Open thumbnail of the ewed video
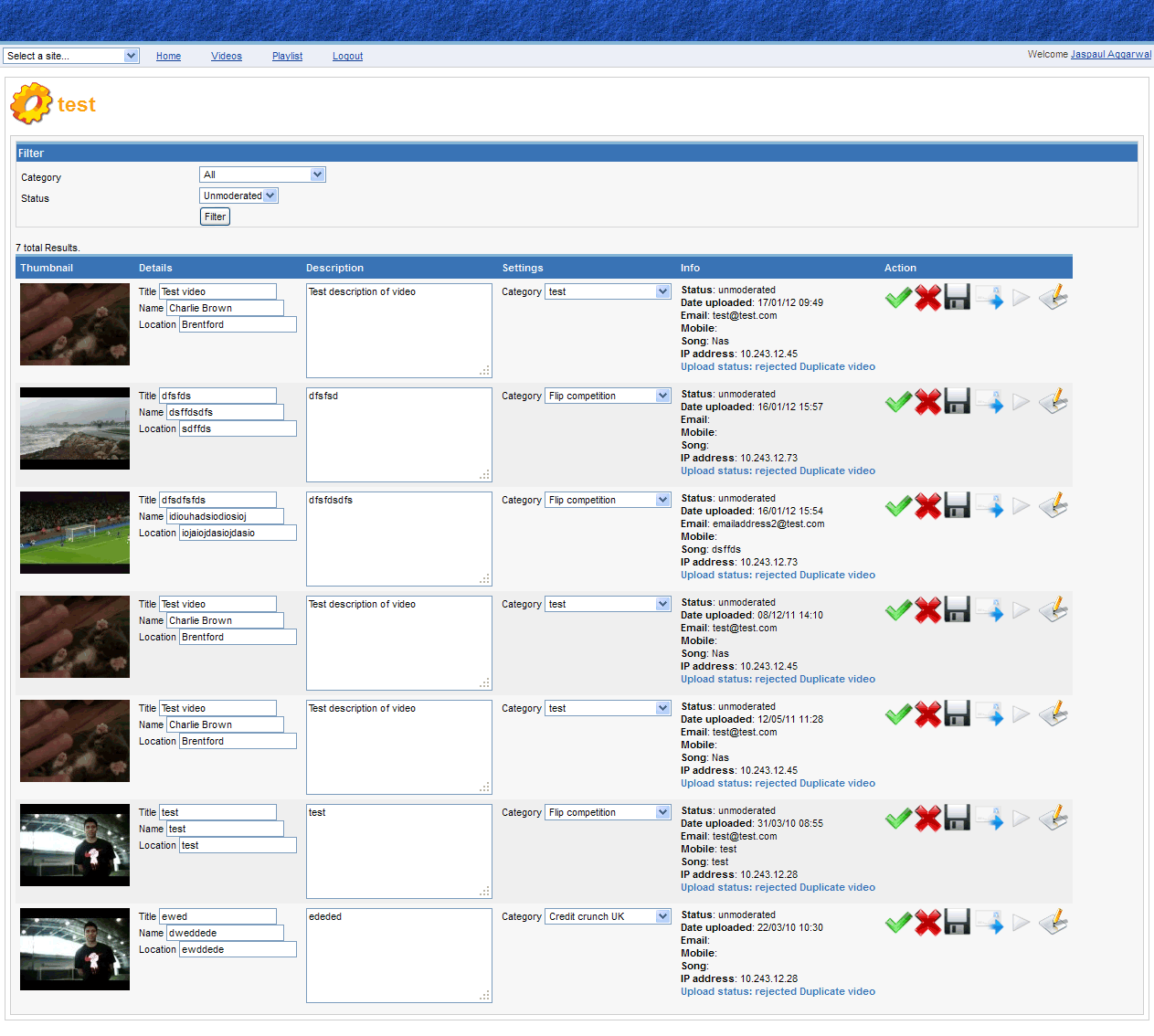Viewport: 1154px width, 1036px height. click(x=75, y=949)
